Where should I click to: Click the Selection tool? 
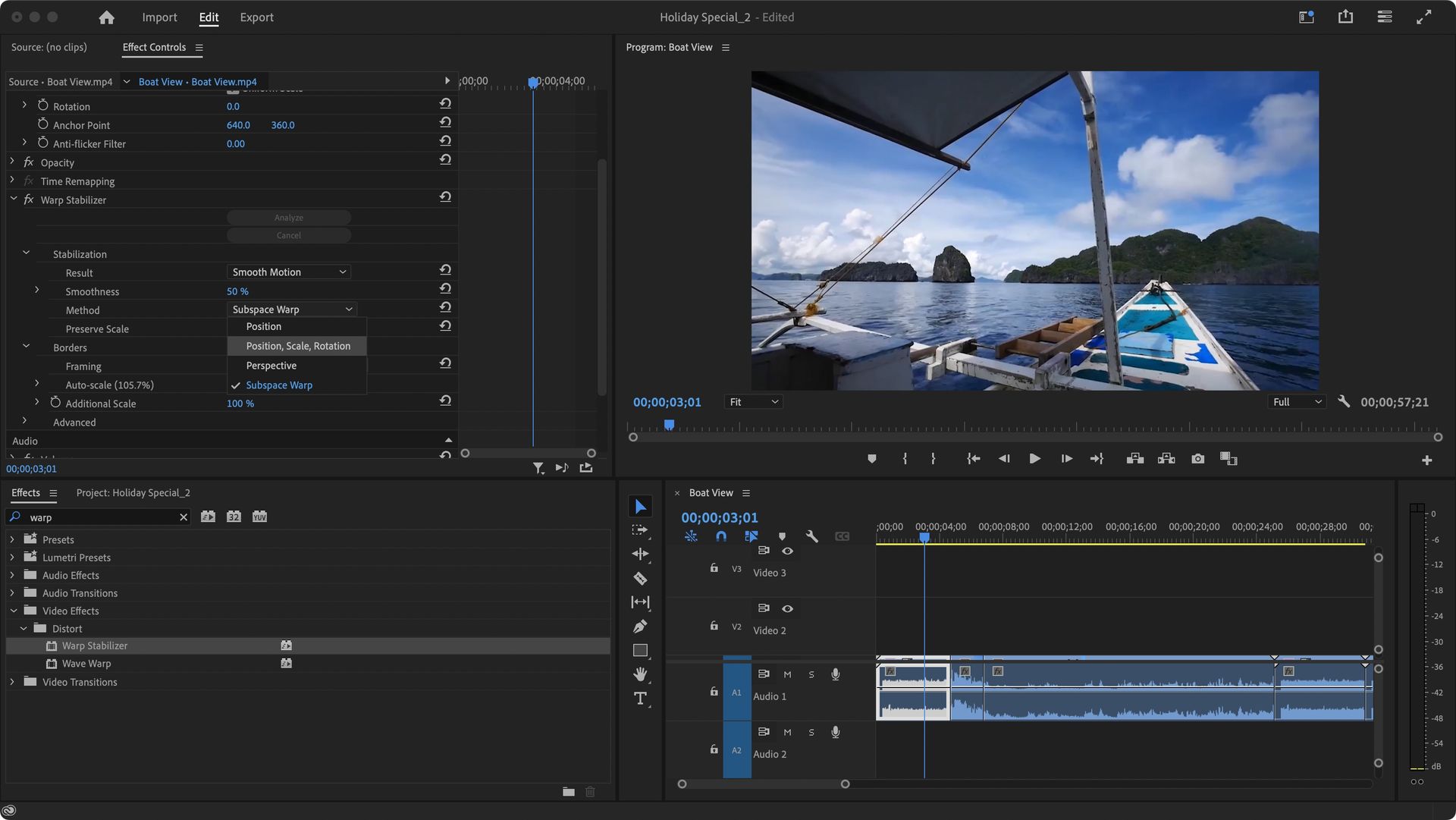coord(640,506)
